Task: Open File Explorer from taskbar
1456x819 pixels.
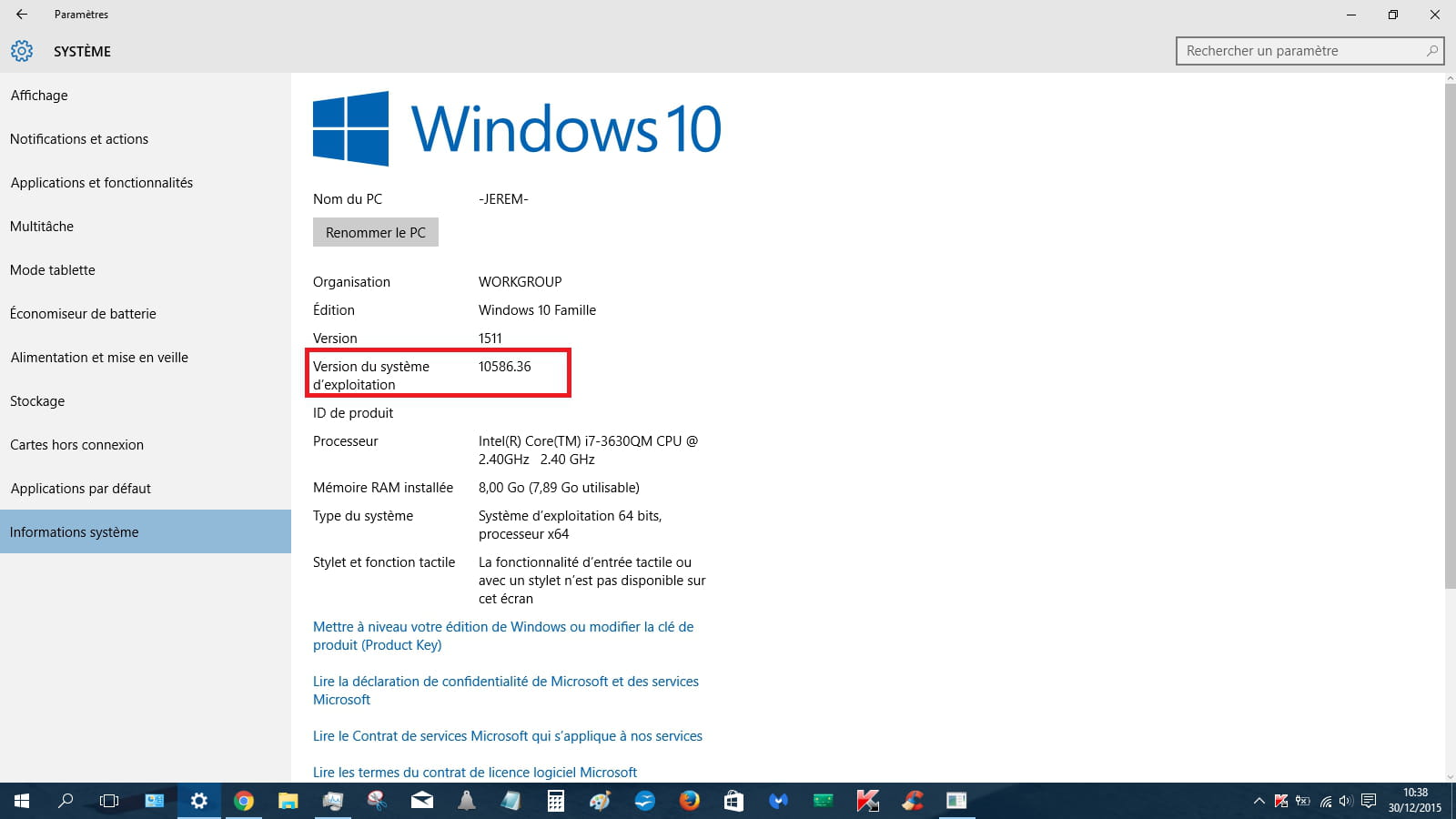Action: click(x=288, y=801)
